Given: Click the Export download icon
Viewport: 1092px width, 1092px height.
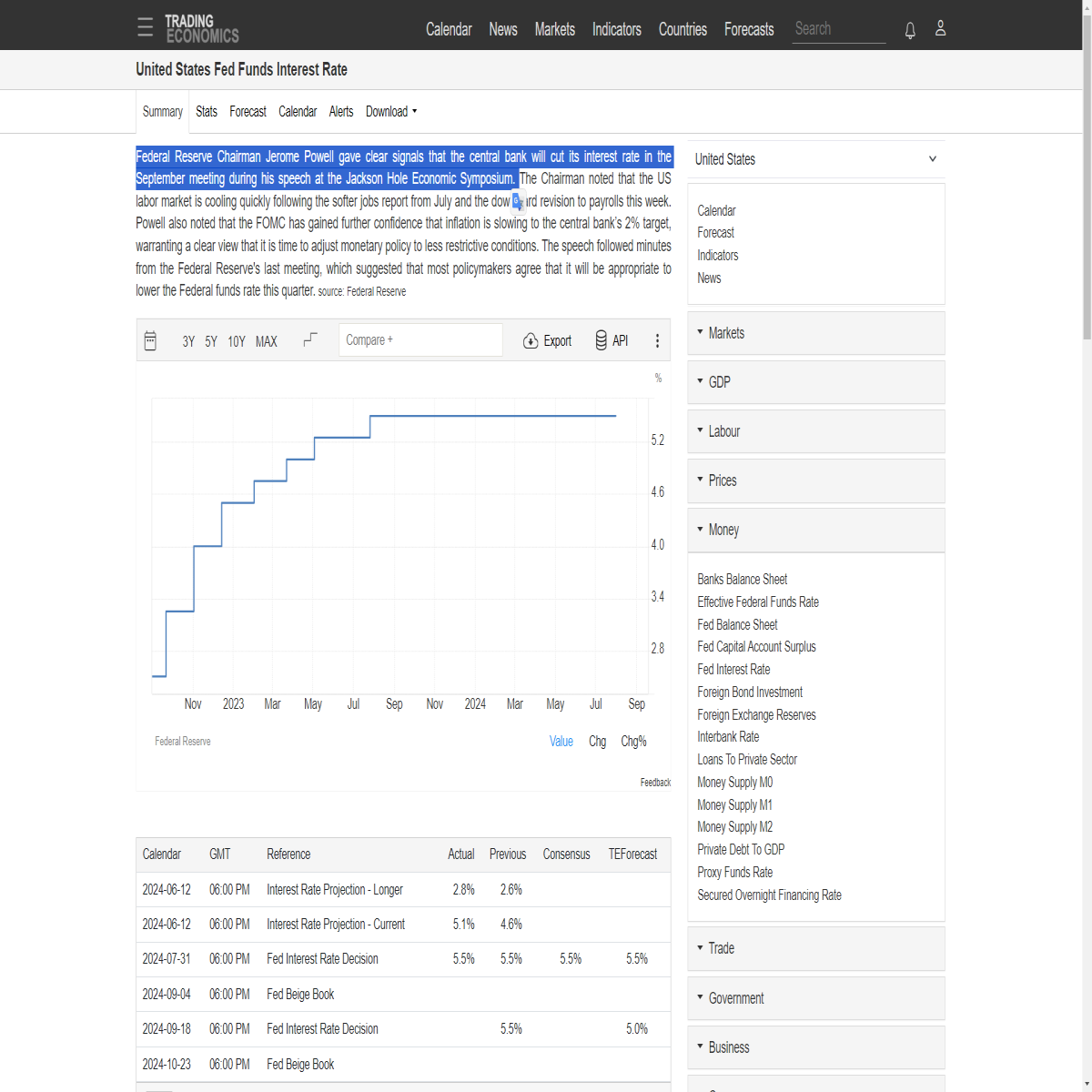Looking at the screenshot, I should (531, 340).
